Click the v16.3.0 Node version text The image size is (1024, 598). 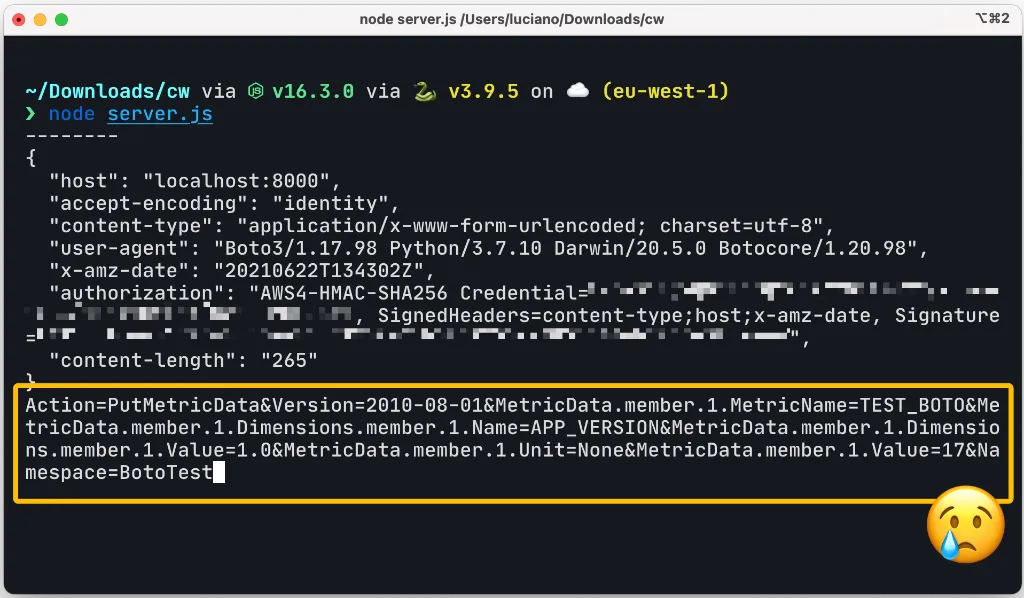[315, 91]
